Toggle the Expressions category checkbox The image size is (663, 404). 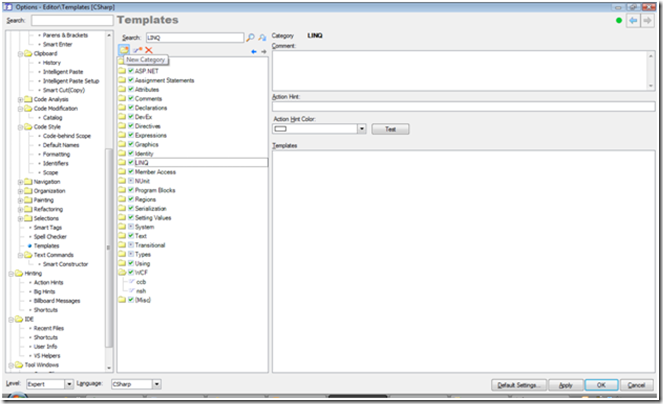tap(131, 135)
